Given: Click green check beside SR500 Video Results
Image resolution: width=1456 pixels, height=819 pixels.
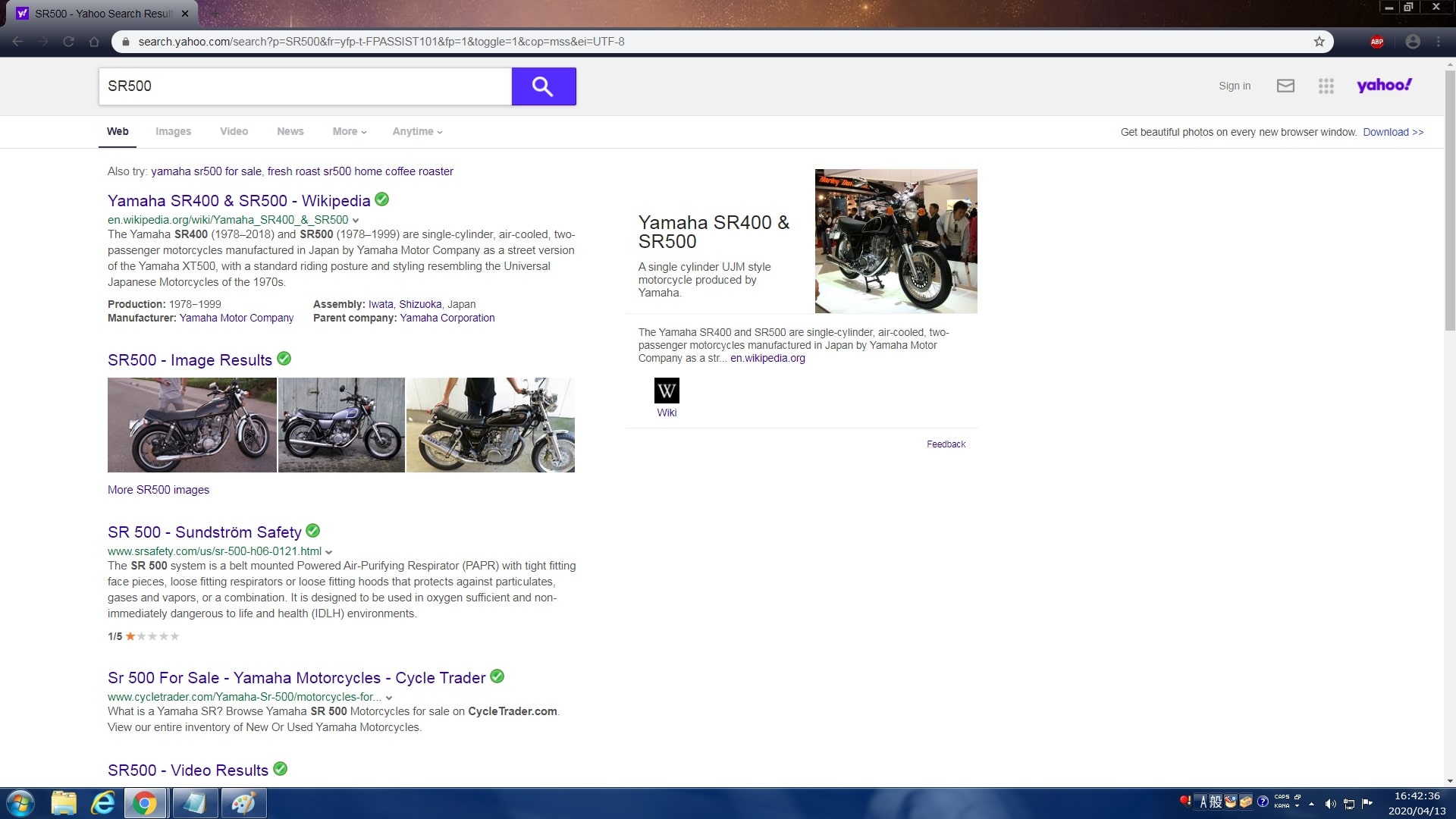Looking at the screenshot, I should point(281,769).
